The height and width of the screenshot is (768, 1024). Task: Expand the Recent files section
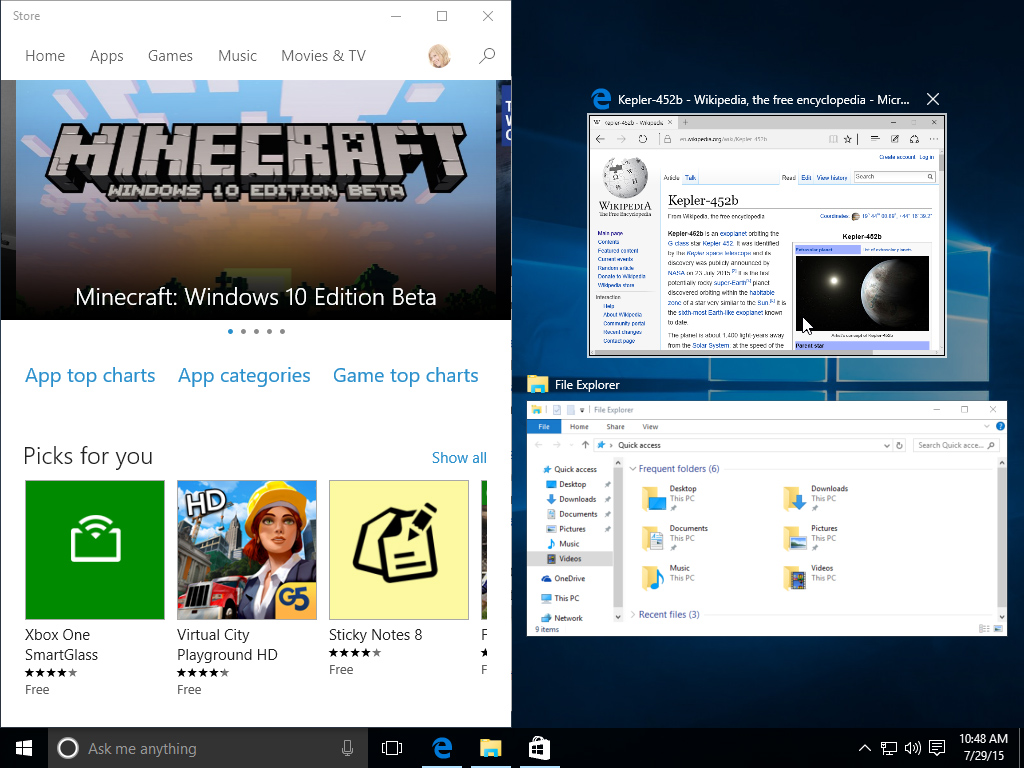[632, 615]
